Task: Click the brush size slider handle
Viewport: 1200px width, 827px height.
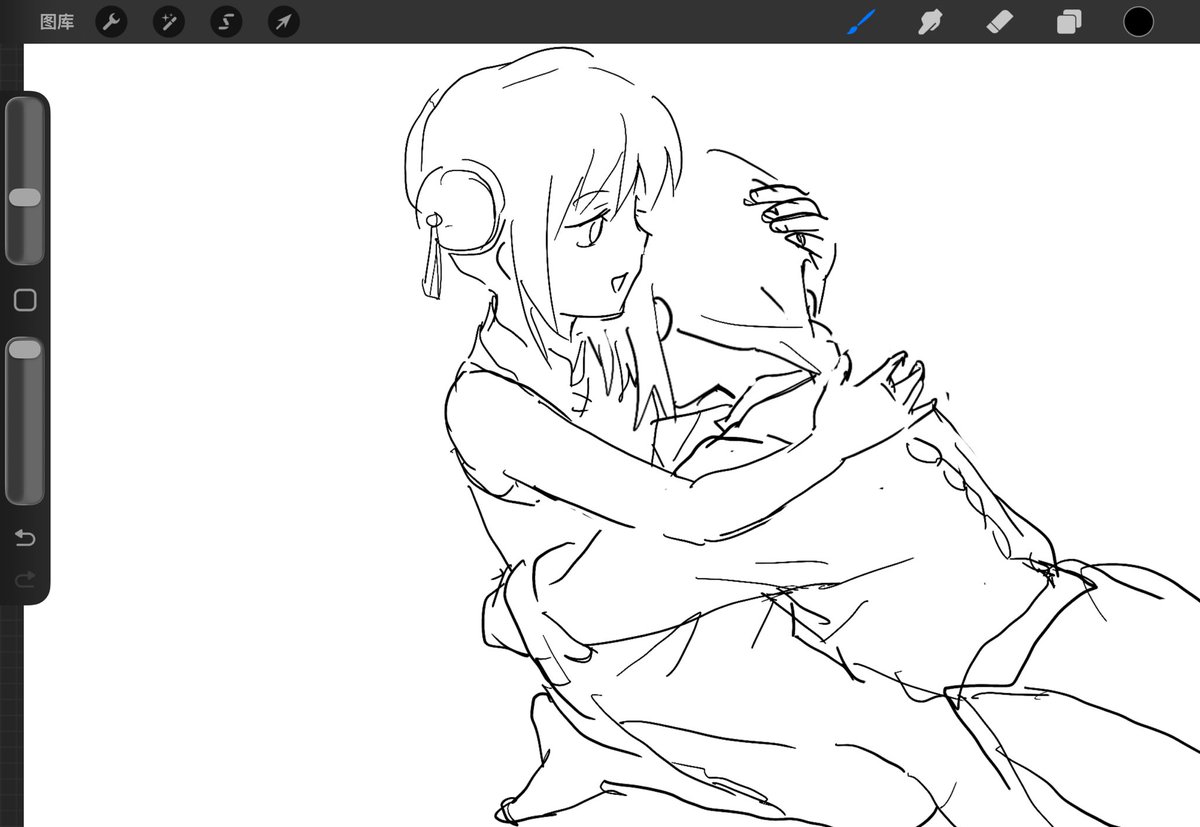Action: 25,198
